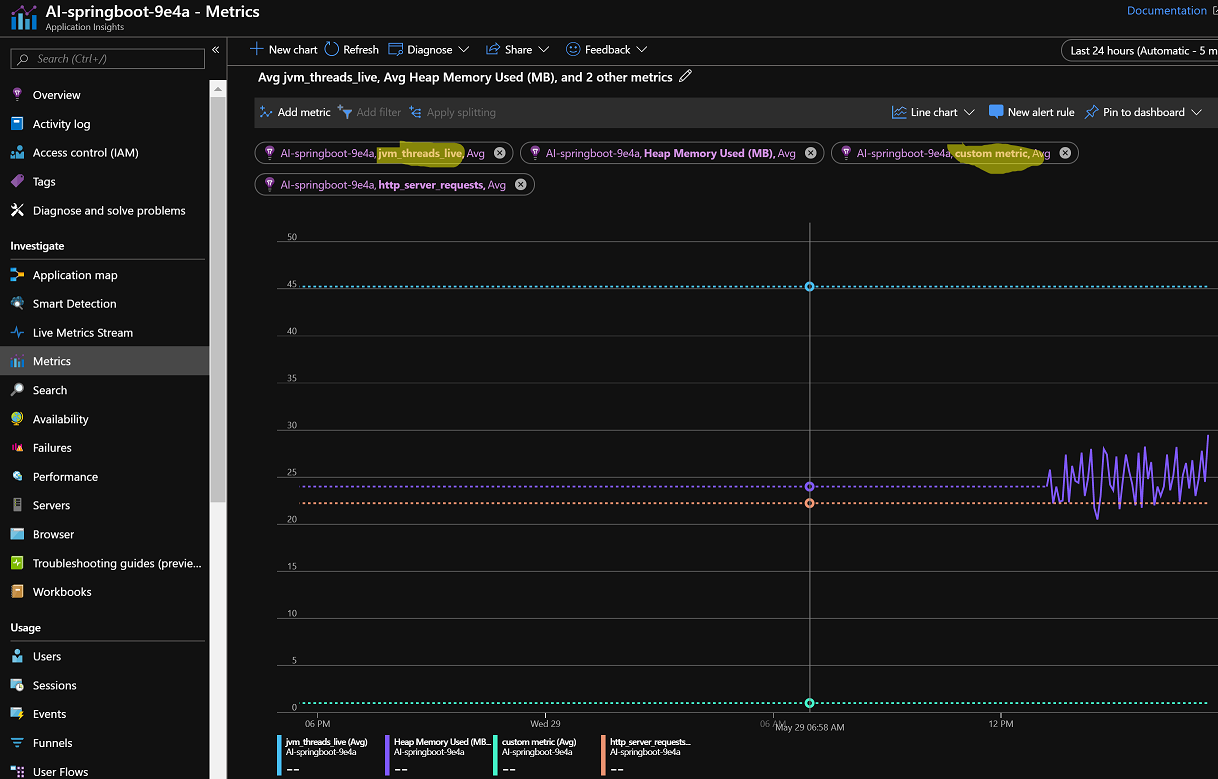Click the custom metric legend color bar

(495, 755)
